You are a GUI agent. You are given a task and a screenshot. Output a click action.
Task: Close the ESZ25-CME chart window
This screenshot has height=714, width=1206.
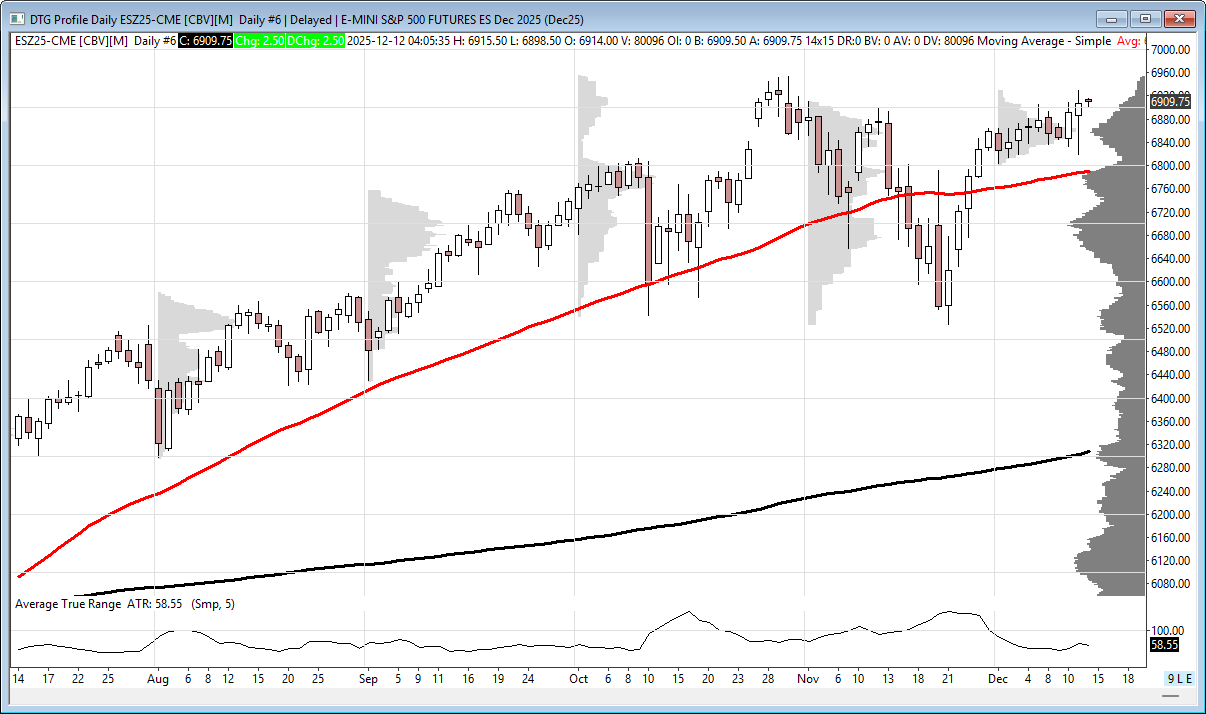pyautogui.click(x=1181, y=19)
